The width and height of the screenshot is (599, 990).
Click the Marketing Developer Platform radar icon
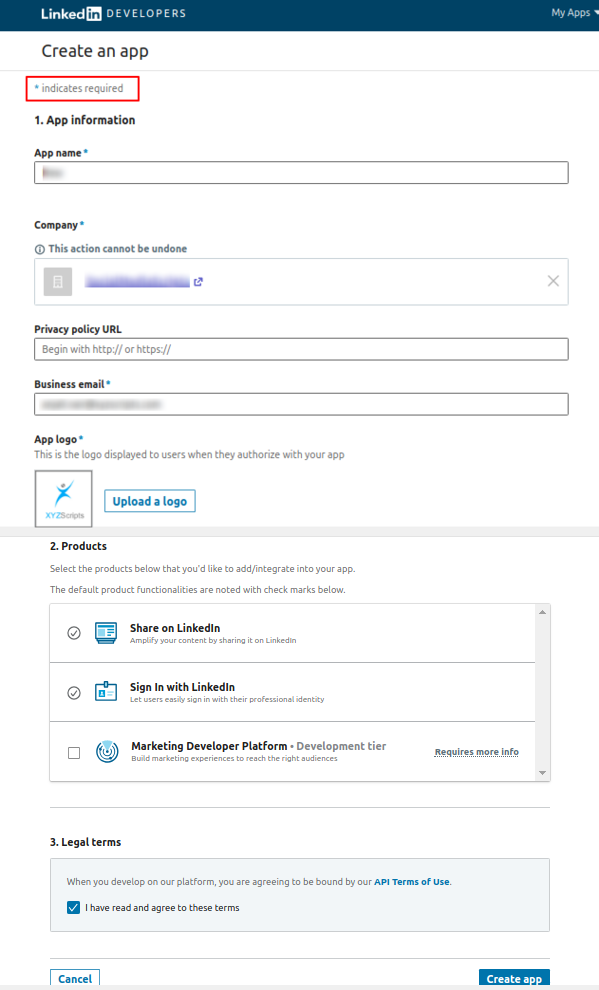[x=107, y=751]
